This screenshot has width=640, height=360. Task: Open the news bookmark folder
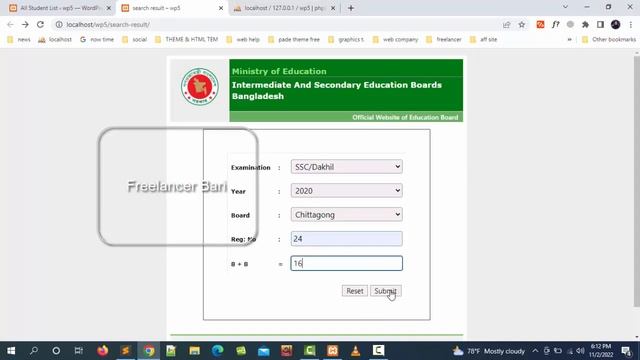19,40
